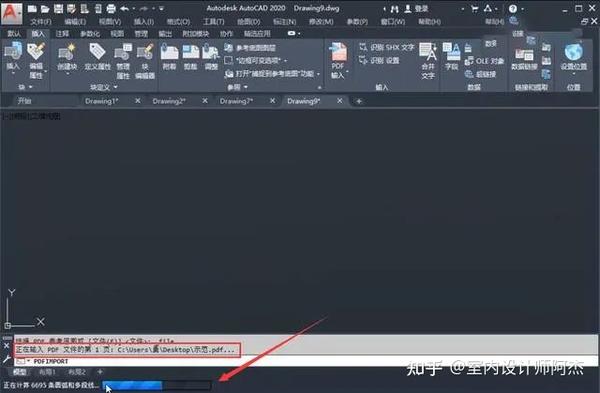
Task: Click the Save quick-access icon
Action: (x=58, y=8)
